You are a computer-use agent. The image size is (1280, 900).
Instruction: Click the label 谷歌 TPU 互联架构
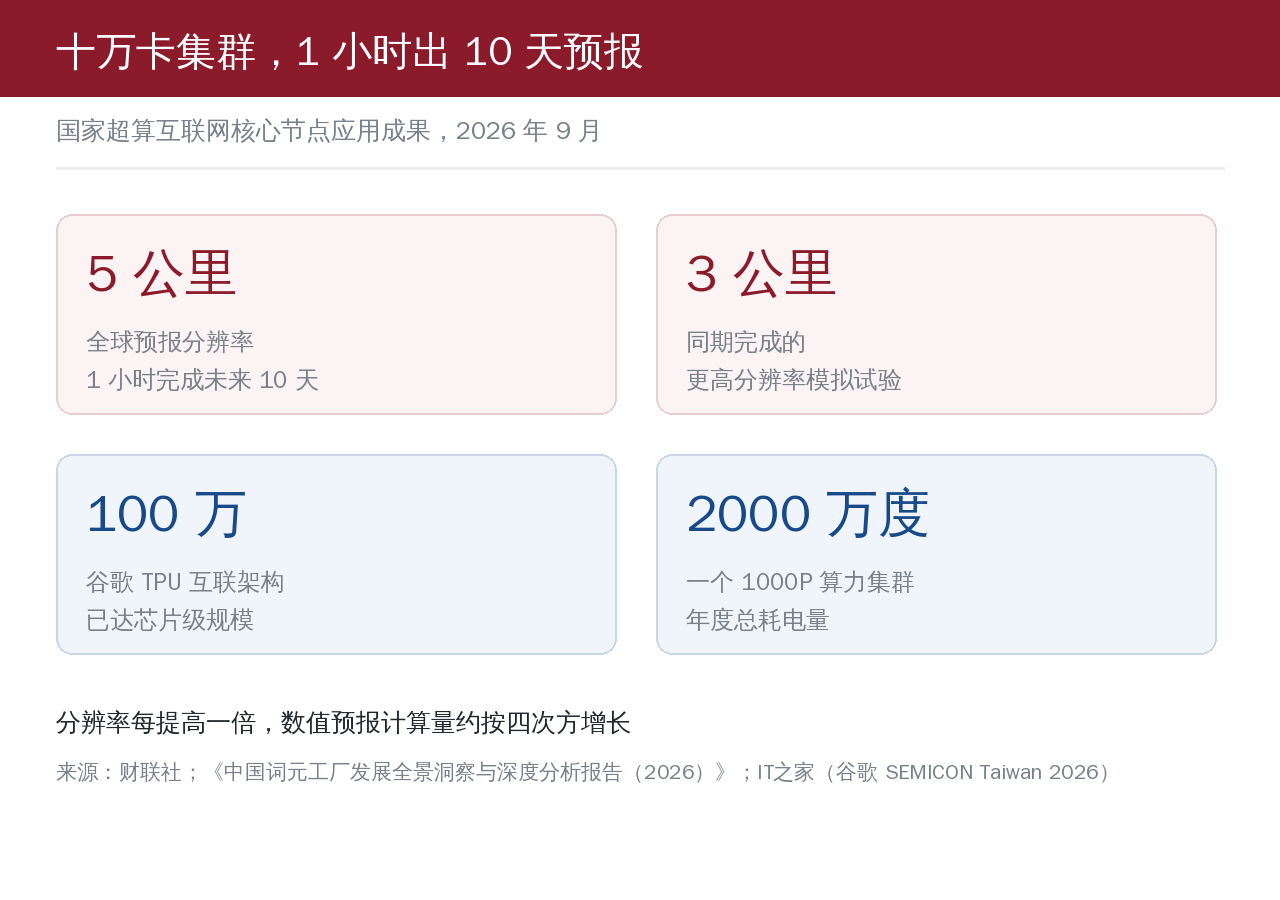185,582
